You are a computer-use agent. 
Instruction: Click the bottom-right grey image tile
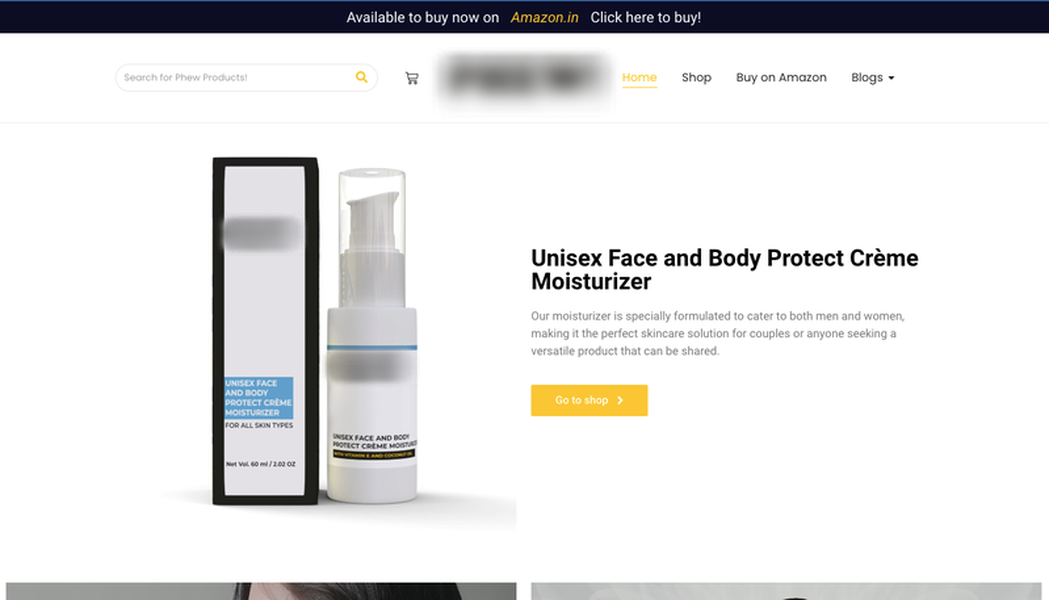[x=786, y=591]
